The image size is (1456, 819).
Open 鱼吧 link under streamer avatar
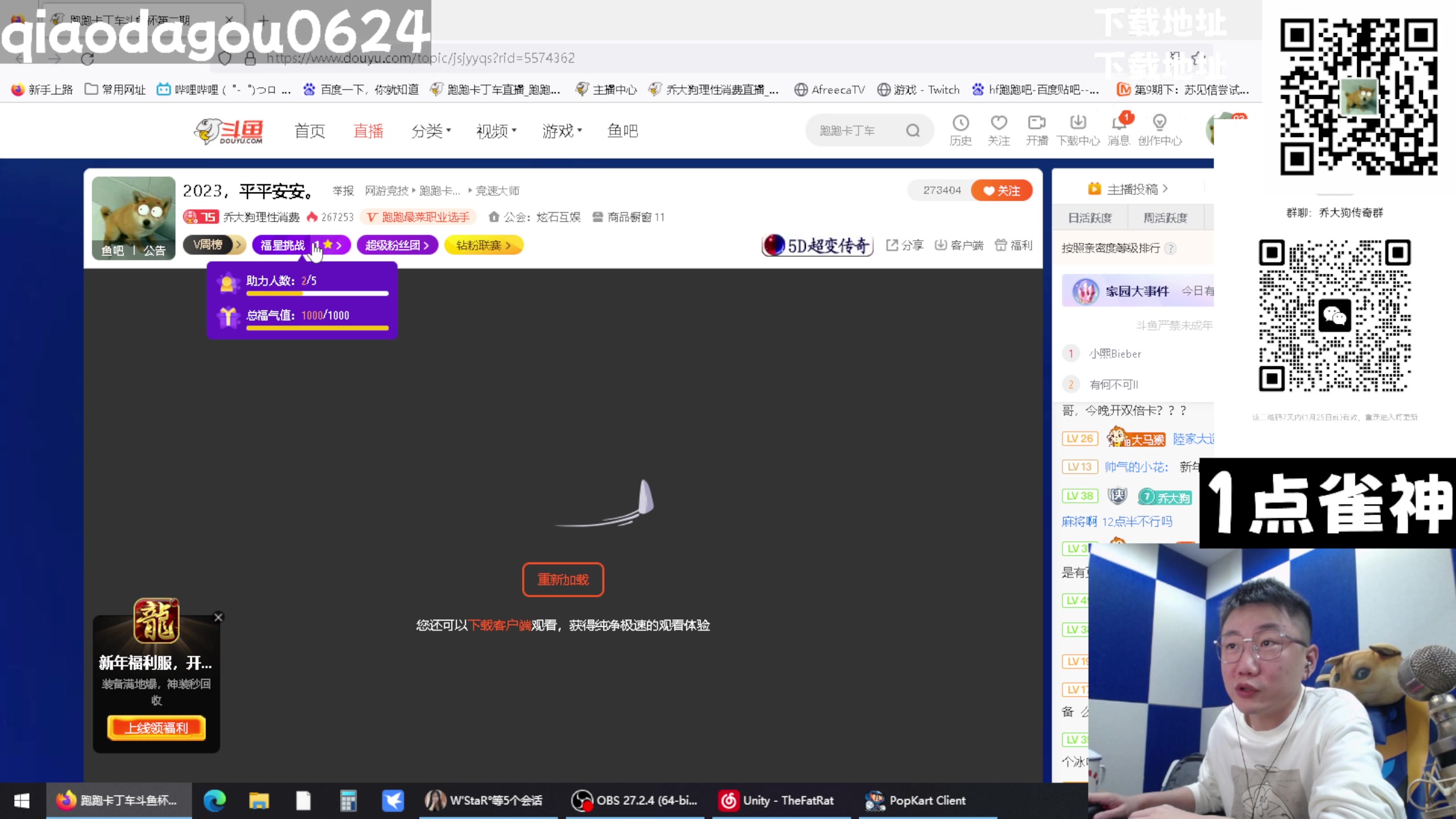(113, 250)
